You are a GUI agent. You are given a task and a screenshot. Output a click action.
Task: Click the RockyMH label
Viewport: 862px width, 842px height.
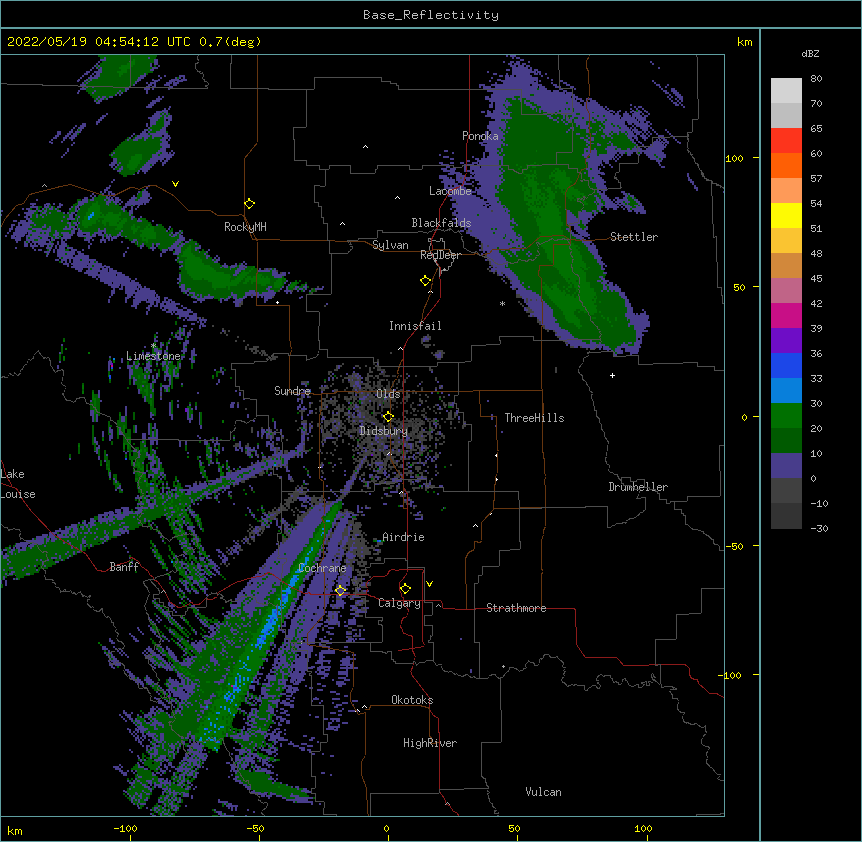coord(245,227)
